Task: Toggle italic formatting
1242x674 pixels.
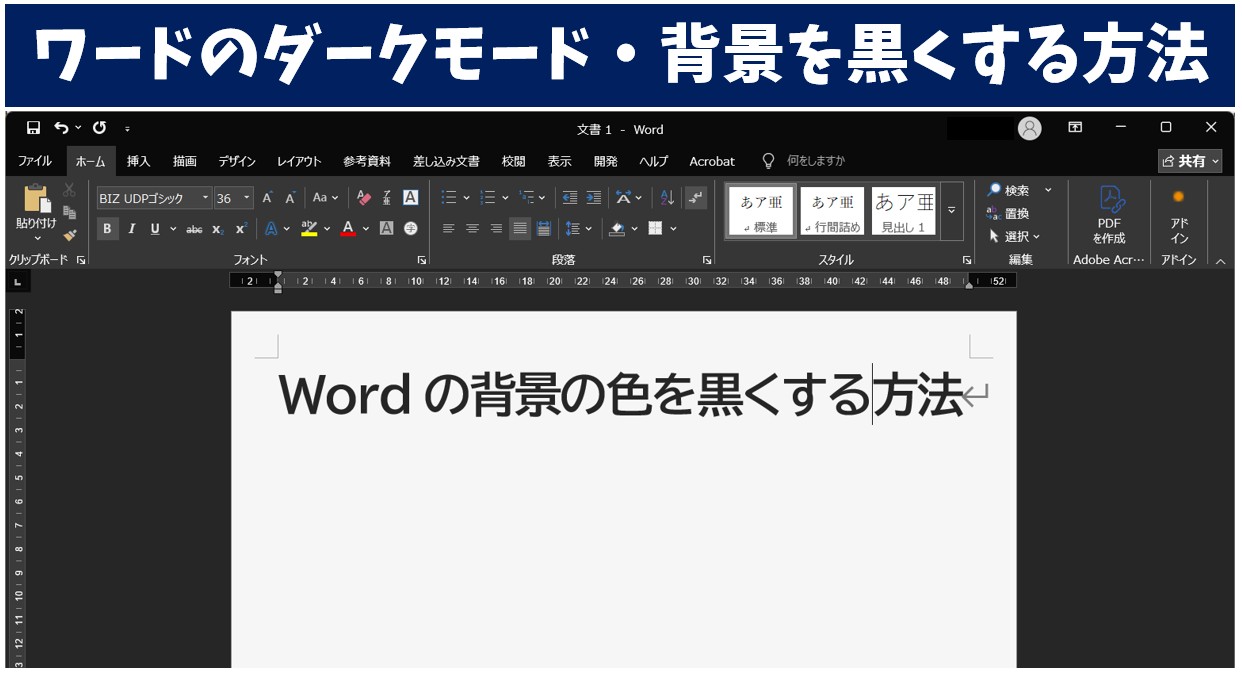Action: coord(131,229)
